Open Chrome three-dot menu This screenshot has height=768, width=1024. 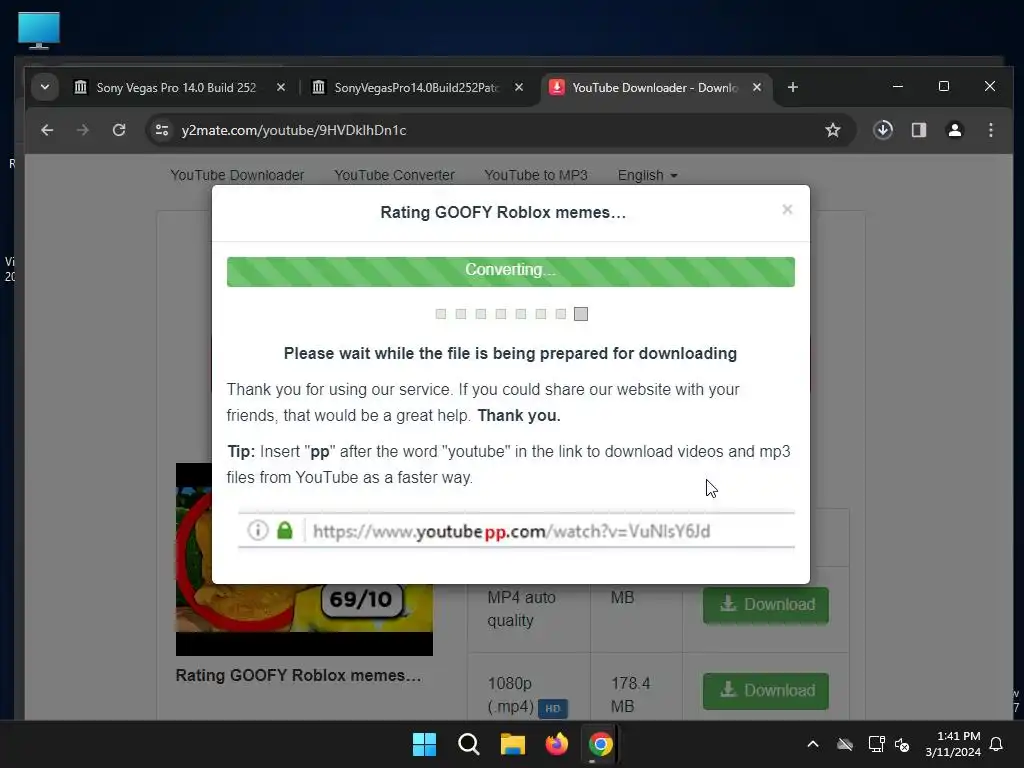(x=991, y=130)
